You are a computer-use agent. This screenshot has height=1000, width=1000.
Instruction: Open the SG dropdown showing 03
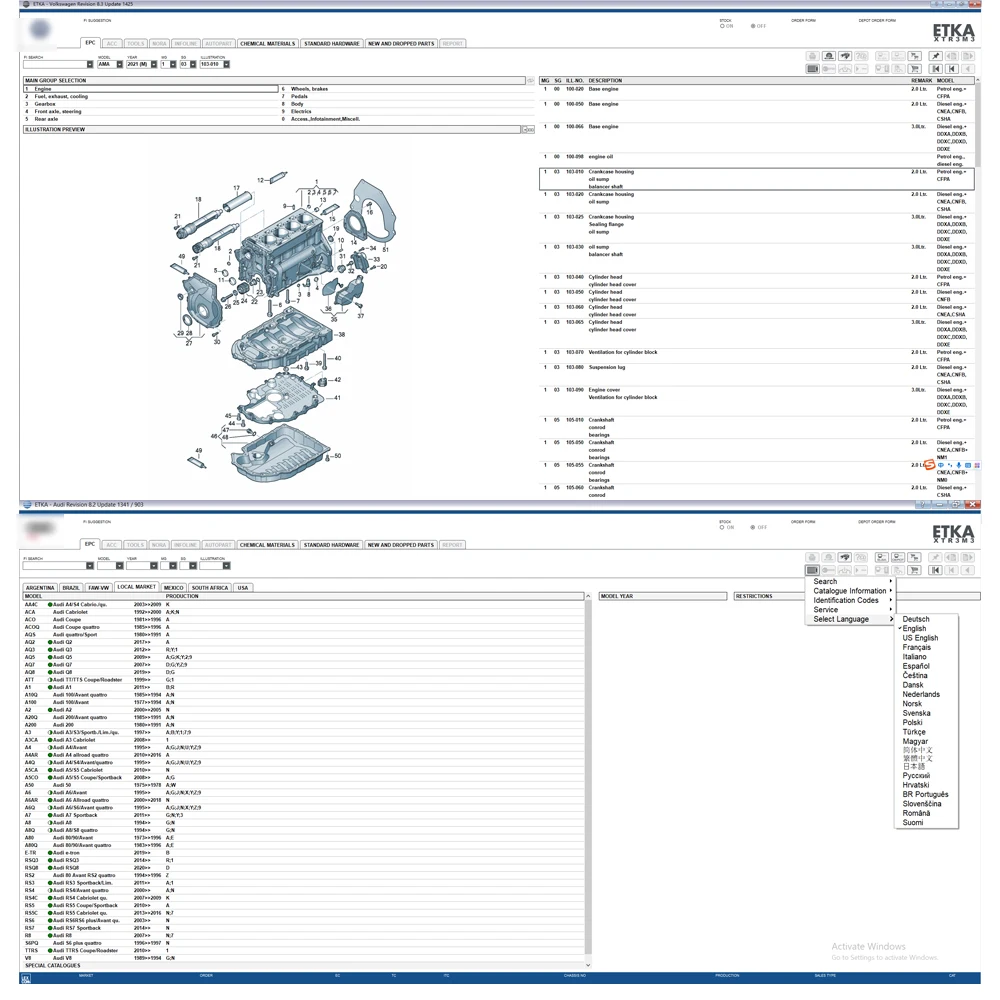point(193,64)
